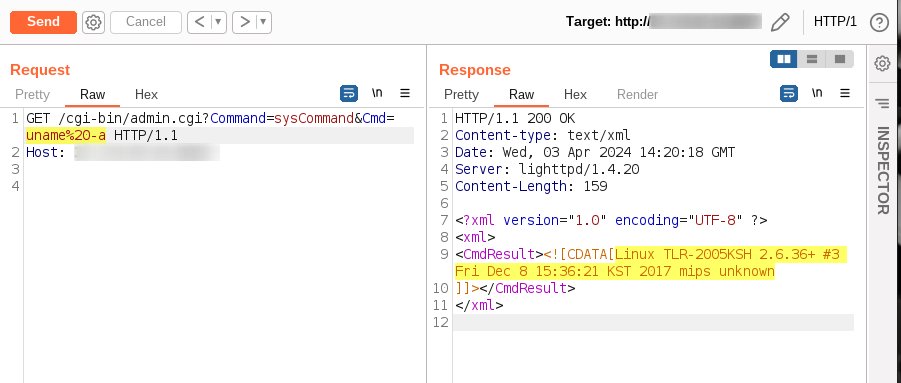Toggle the HTTP/1 protocol setting
The width and height of the screenshot is (901, 383).
click(x=835, y=22)
